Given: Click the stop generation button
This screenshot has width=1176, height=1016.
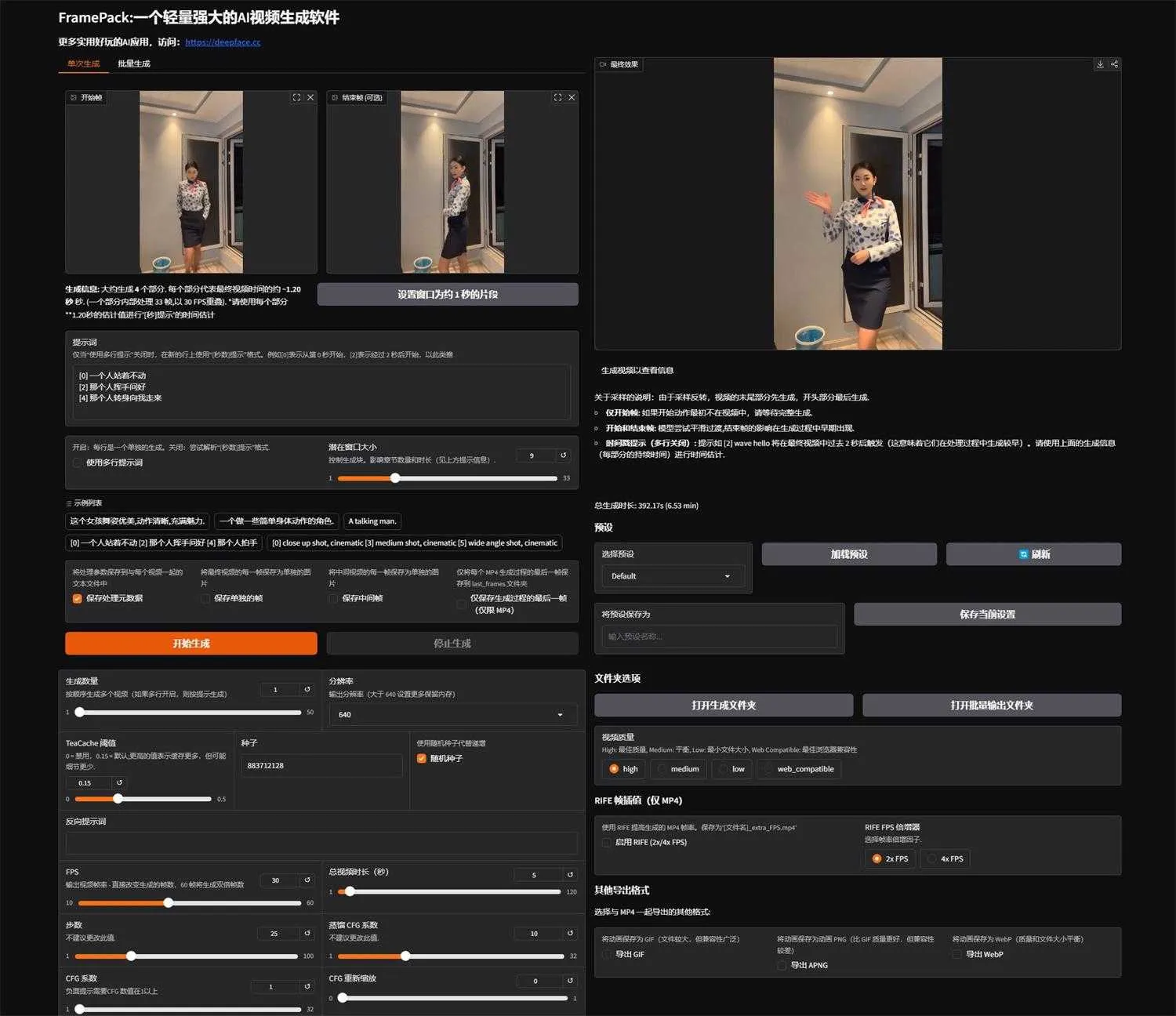Looking at the screenshot, I should (x=452, y=643).
